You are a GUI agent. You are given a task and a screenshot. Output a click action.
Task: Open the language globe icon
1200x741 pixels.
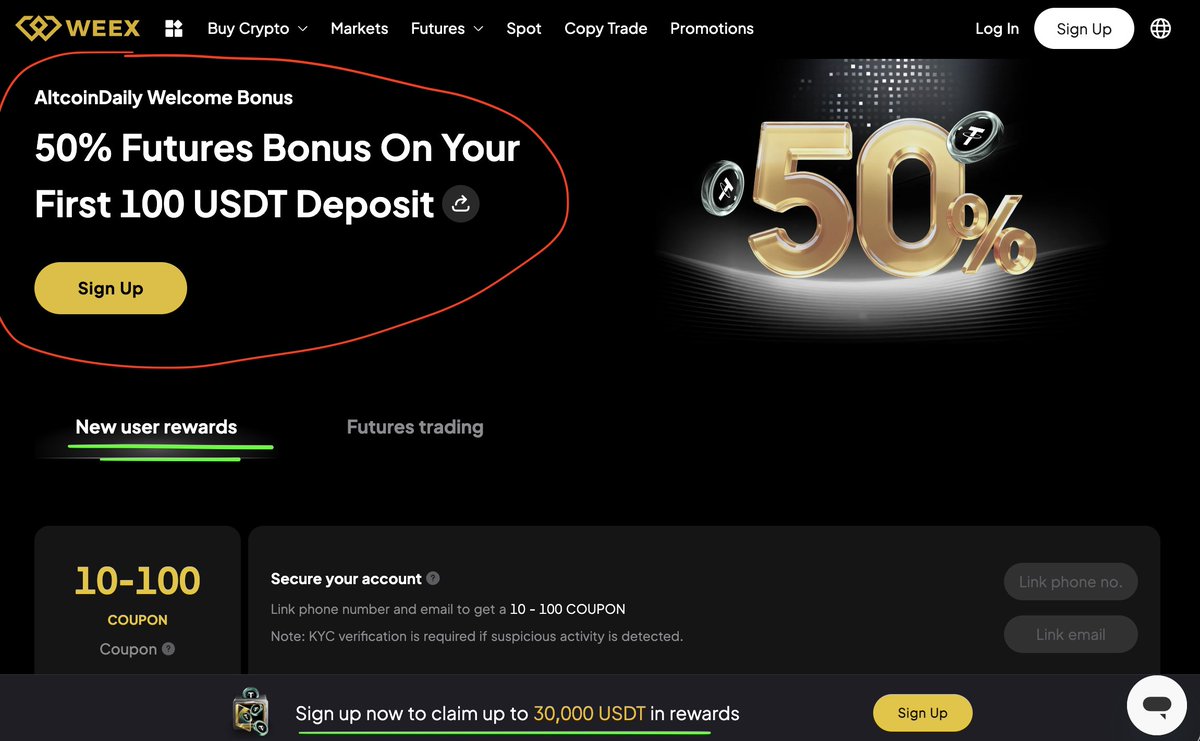(x=1160, y=28)
